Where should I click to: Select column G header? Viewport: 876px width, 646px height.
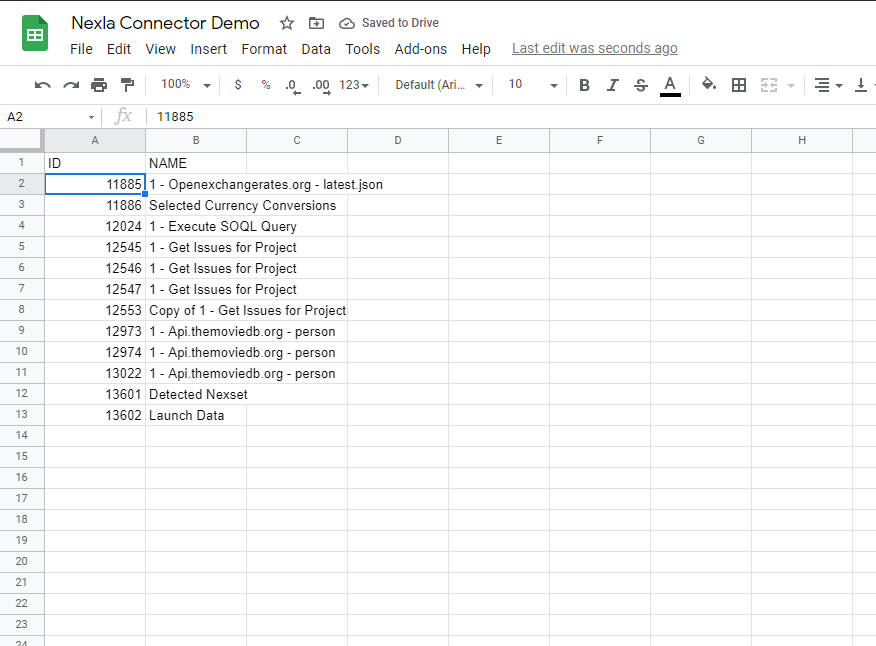(701, 140)
